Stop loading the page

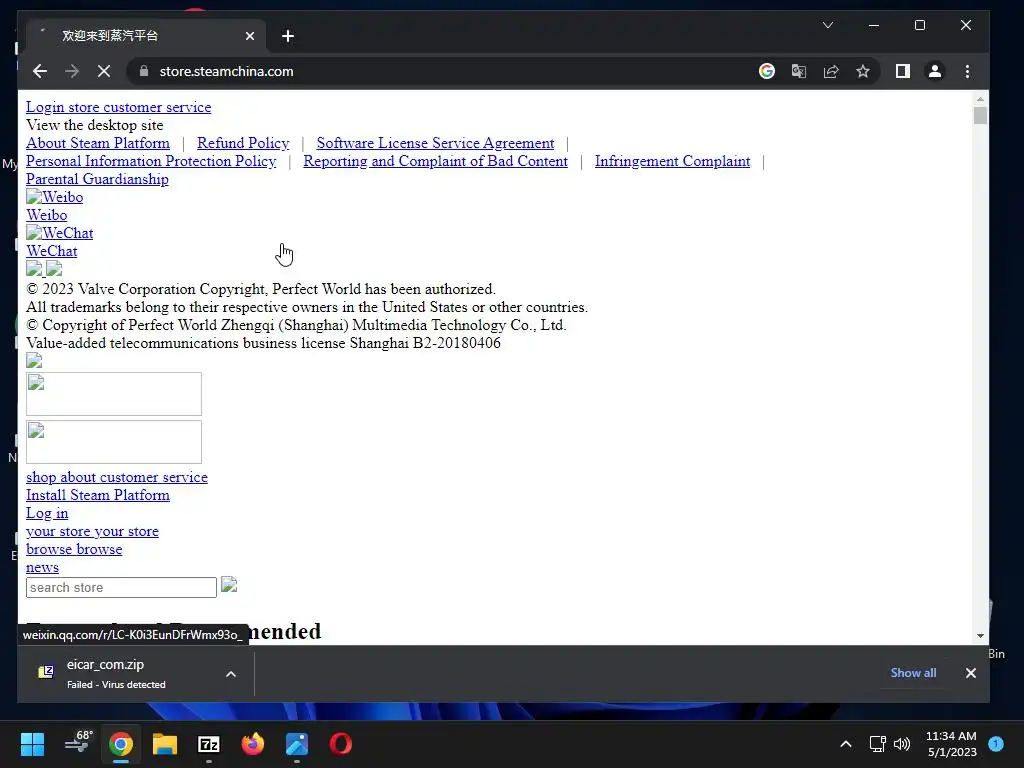(104, 71)
